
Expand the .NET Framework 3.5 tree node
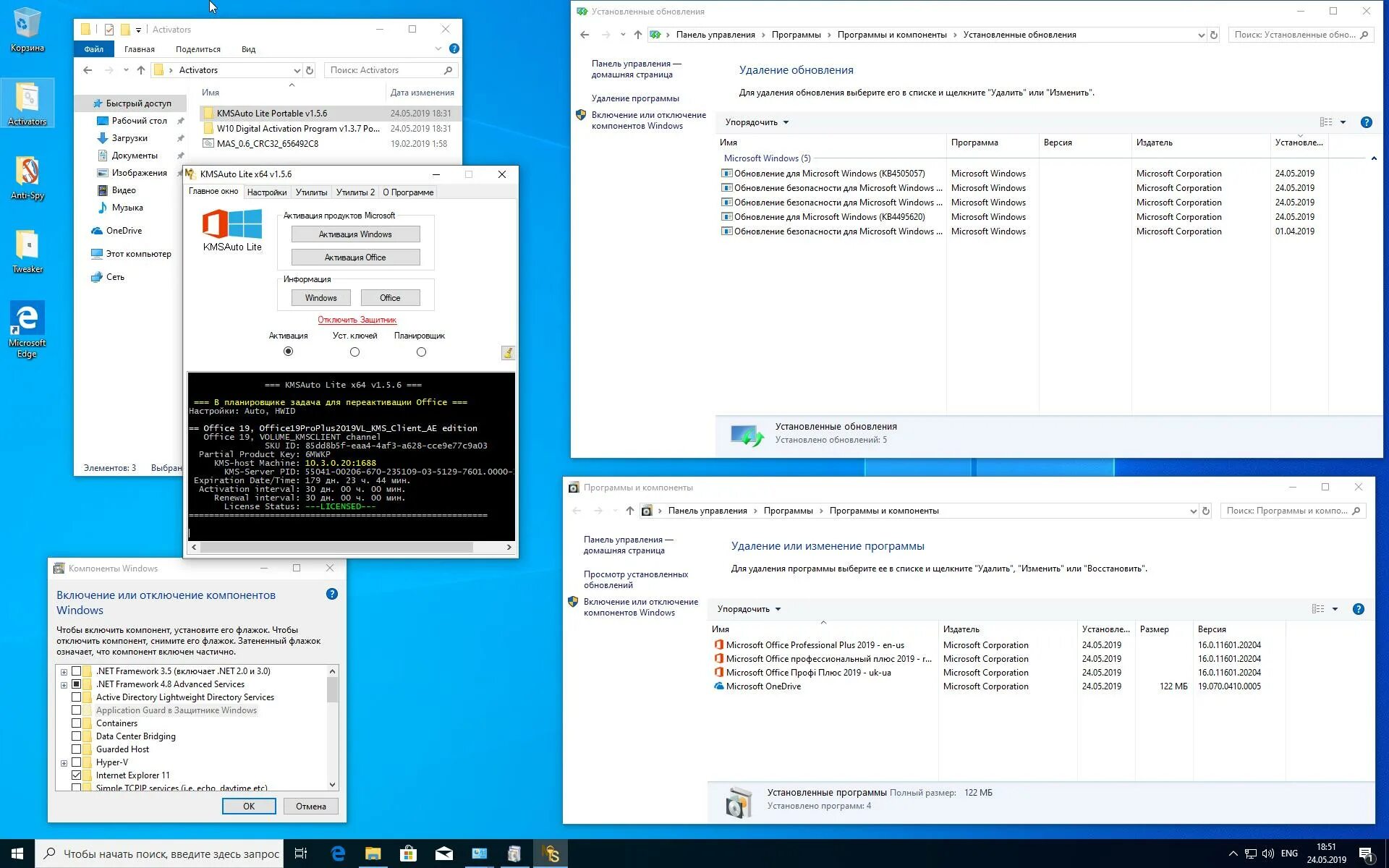pyautogui.click(x=64, y=672)
